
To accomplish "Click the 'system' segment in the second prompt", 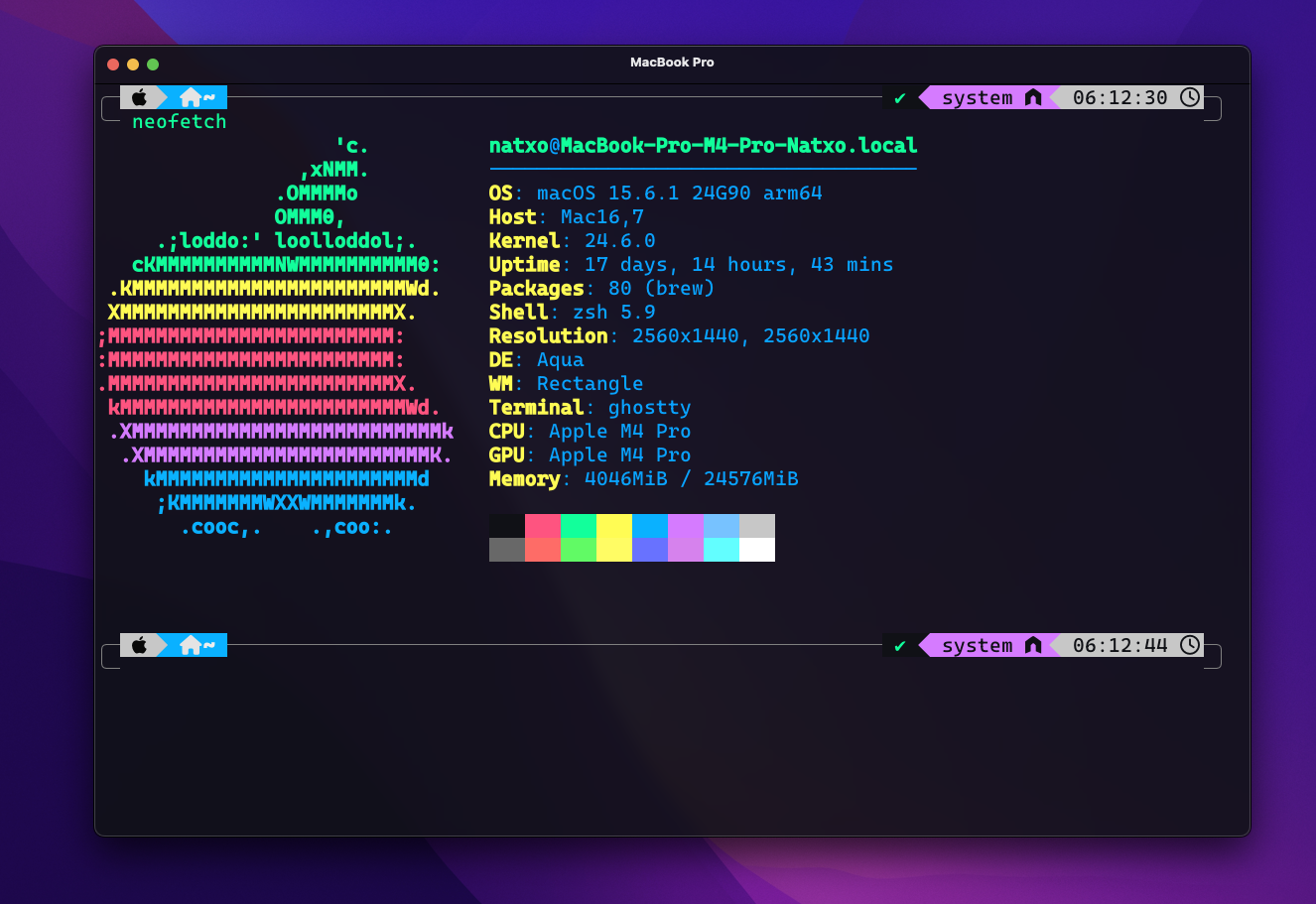I will point(978,645).
